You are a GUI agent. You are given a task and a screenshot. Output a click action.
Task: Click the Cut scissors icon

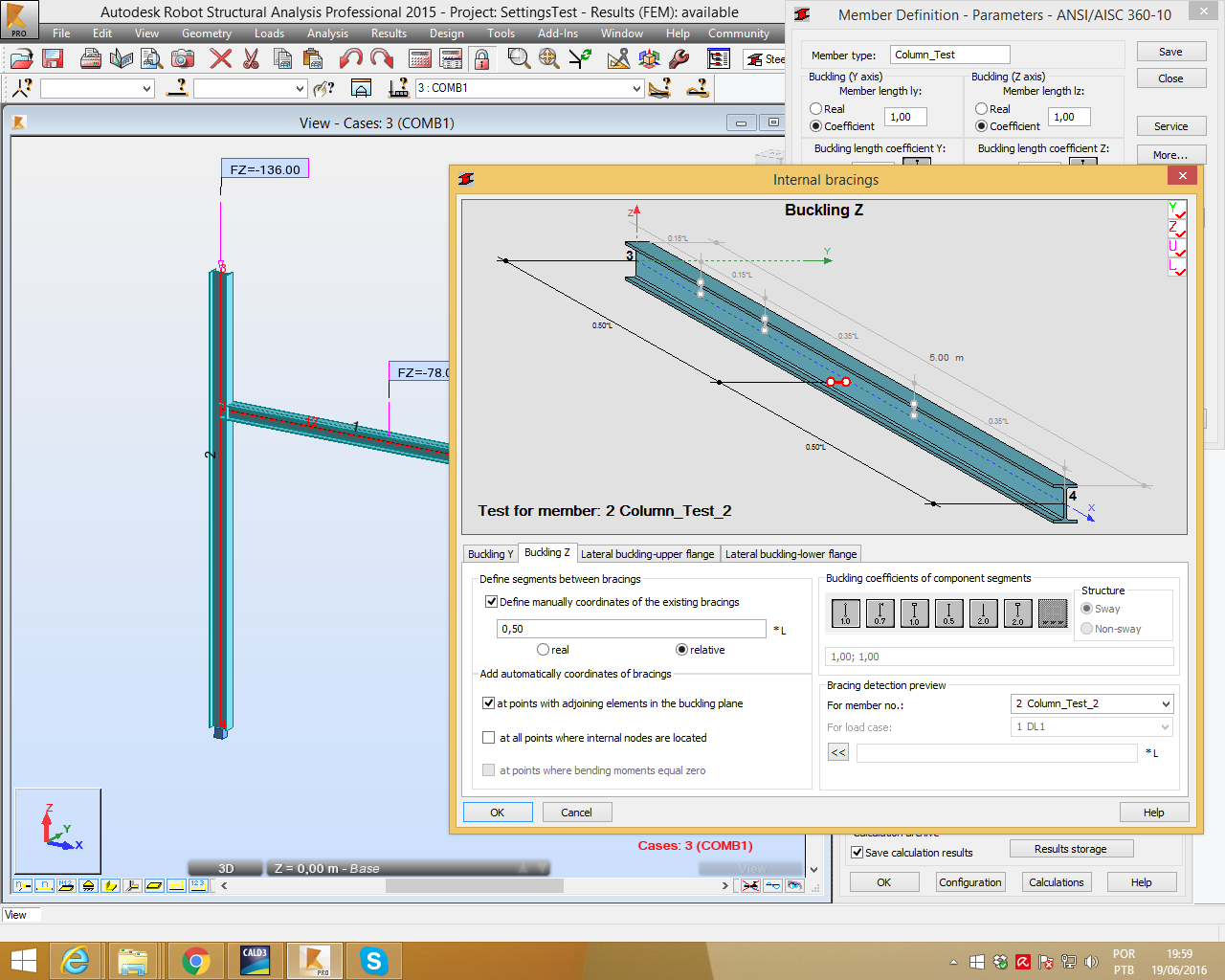pos(252,59)
